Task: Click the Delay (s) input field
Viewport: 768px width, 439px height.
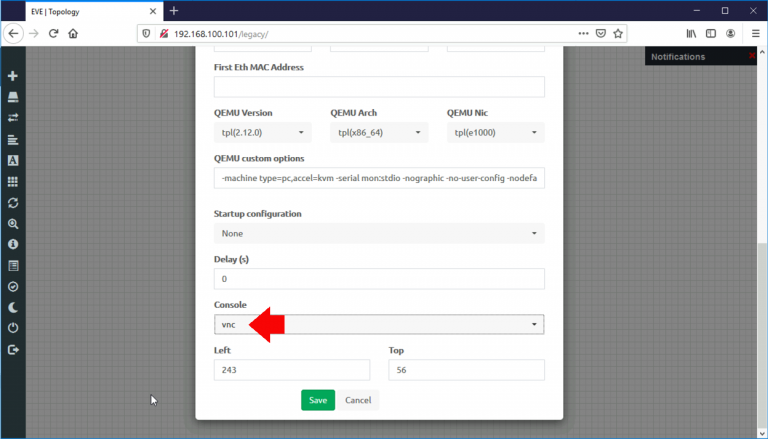Action: pyautogui.click(x=379, y=279)
